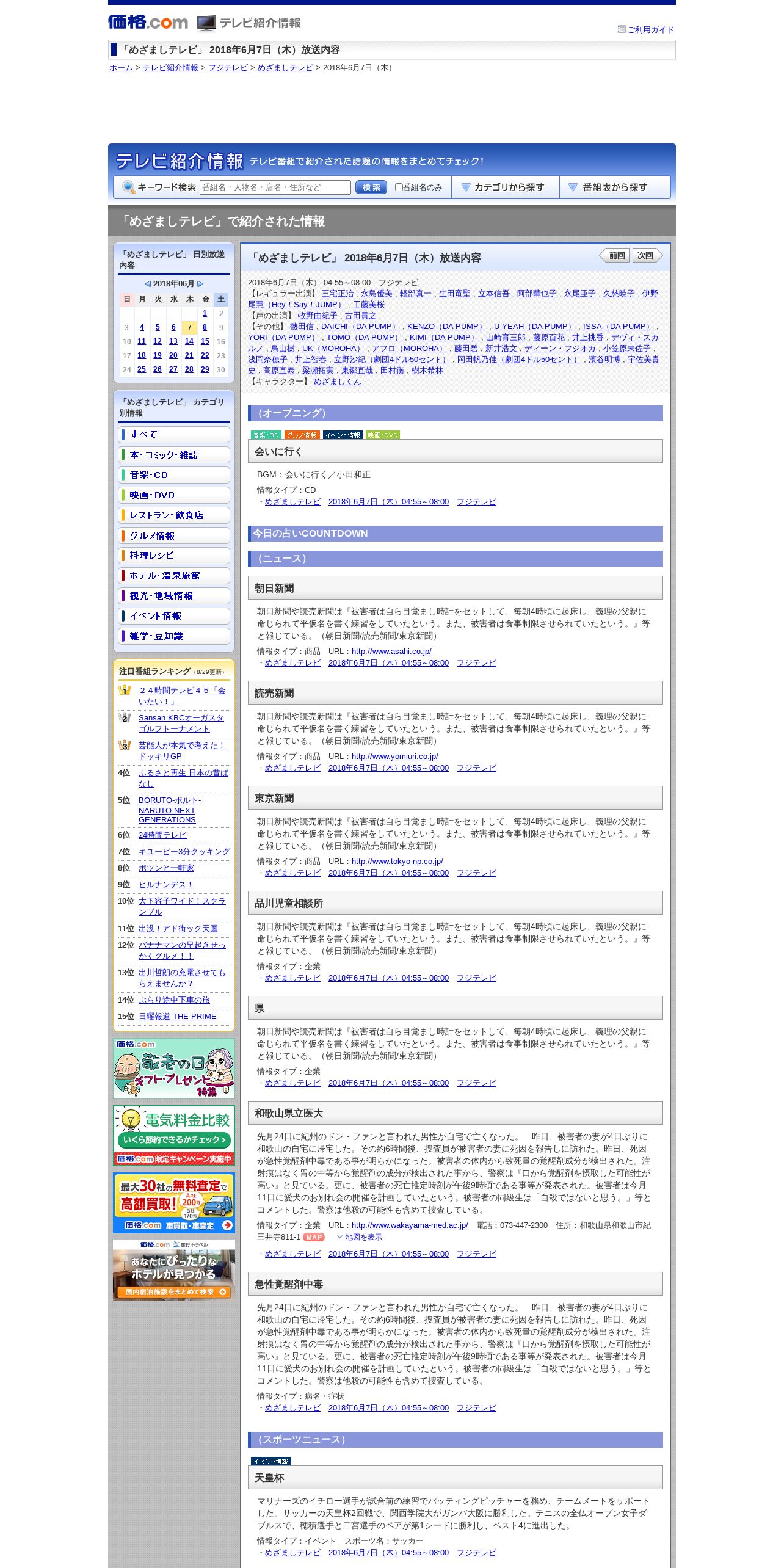Click the イベント情報 tag above 会いに行く
Viewport: 784px width, 1568px height.
point(343,435)
